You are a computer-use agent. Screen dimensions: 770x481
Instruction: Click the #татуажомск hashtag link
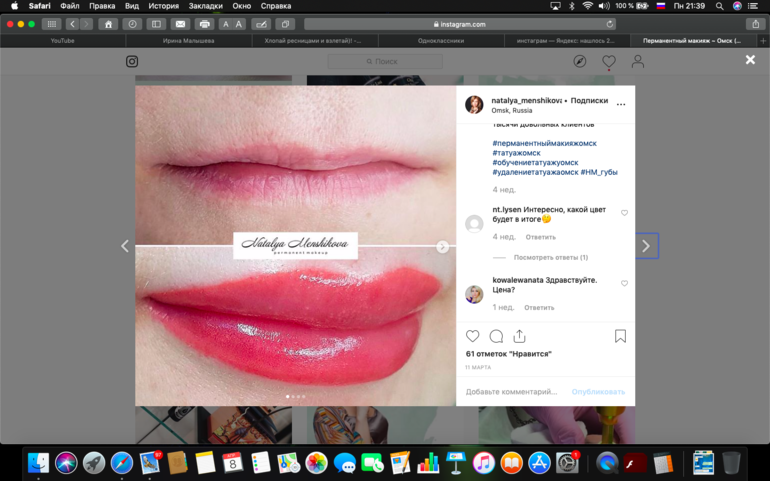click(x=518, y=153)
